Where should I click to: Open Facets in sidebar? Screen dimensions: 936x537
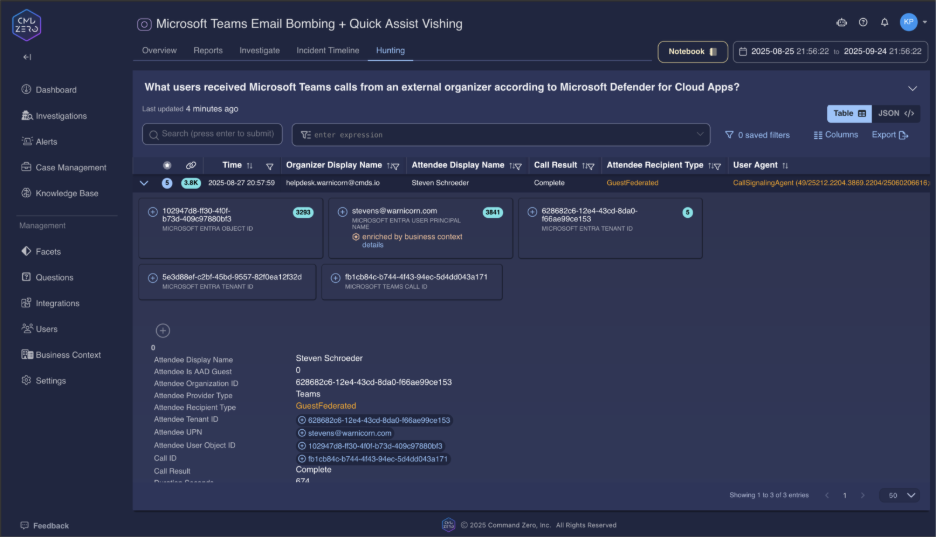[x=41, y=252]
